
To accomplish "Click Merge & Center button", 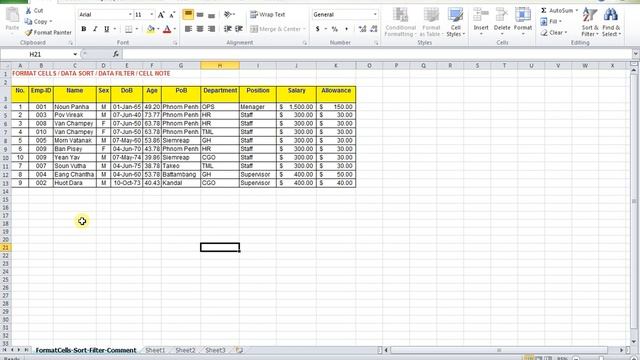I will click(277, 29).
